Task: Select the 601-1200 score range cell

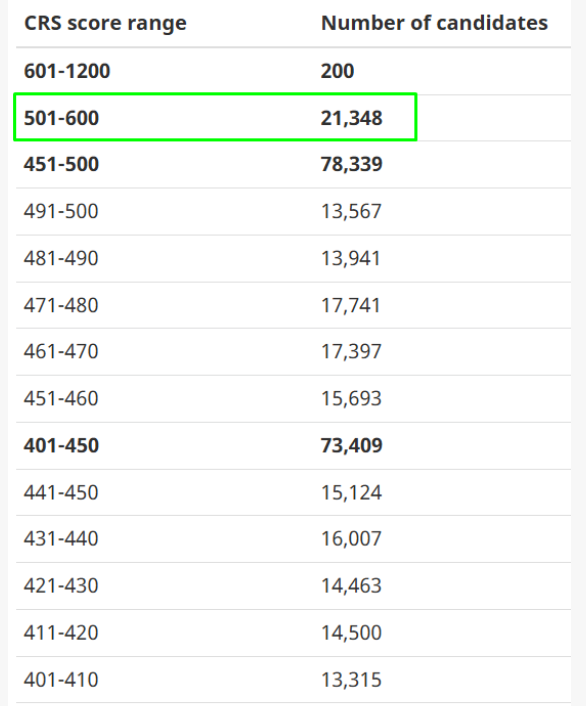Action: 67,71
